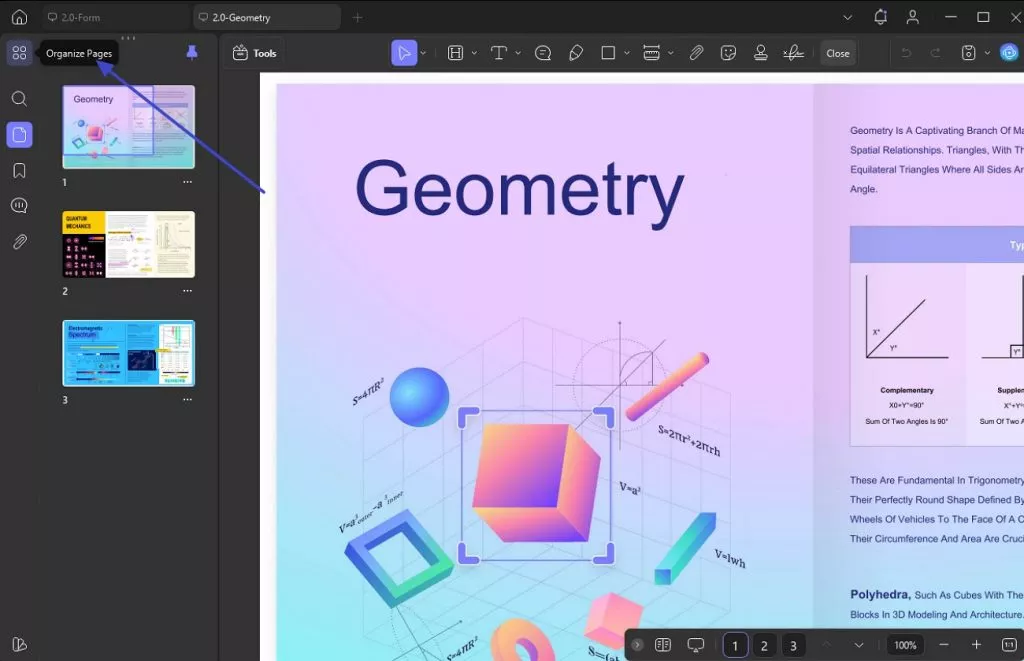The image size is (1024, 661).
Task: Open the bookmarks panel
Action: pyautogui.click(x=19, y=170)
